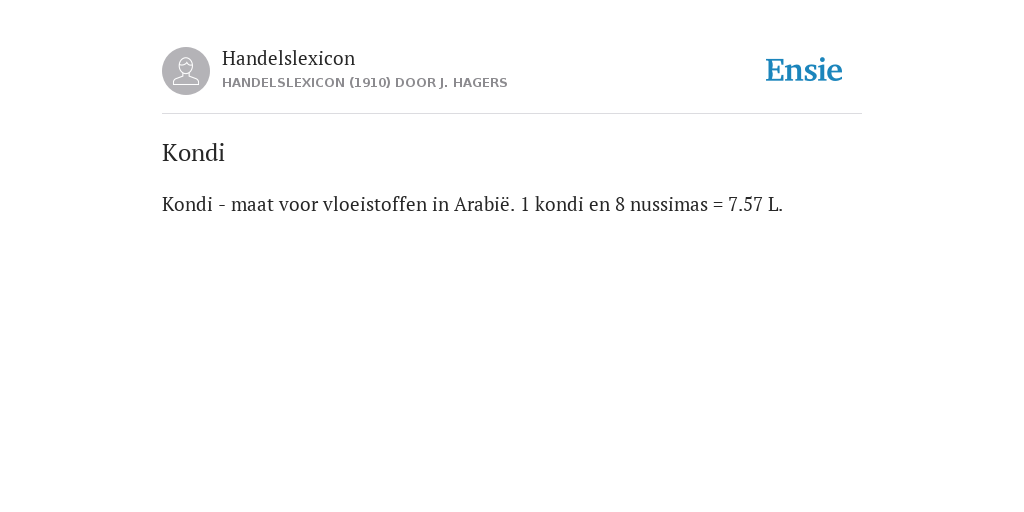
Task: Click the first word Kondi of the definition
Action: click(x=187, y=204)
